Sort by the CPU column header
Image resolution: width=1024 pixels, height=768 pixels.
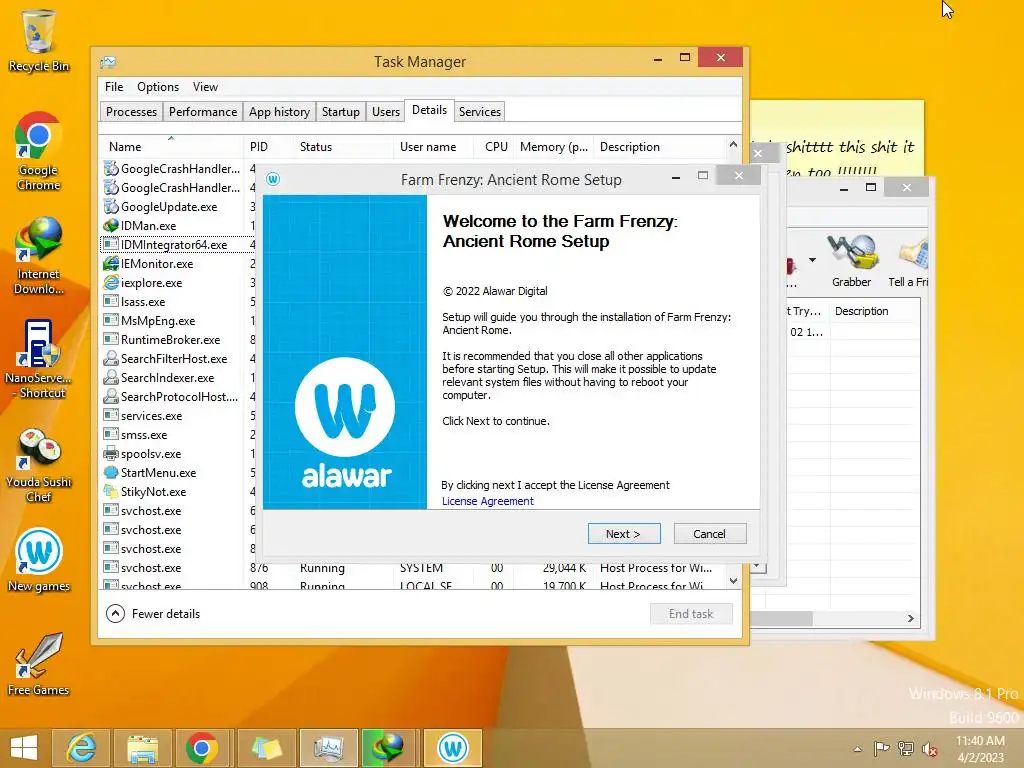point(496,147)
